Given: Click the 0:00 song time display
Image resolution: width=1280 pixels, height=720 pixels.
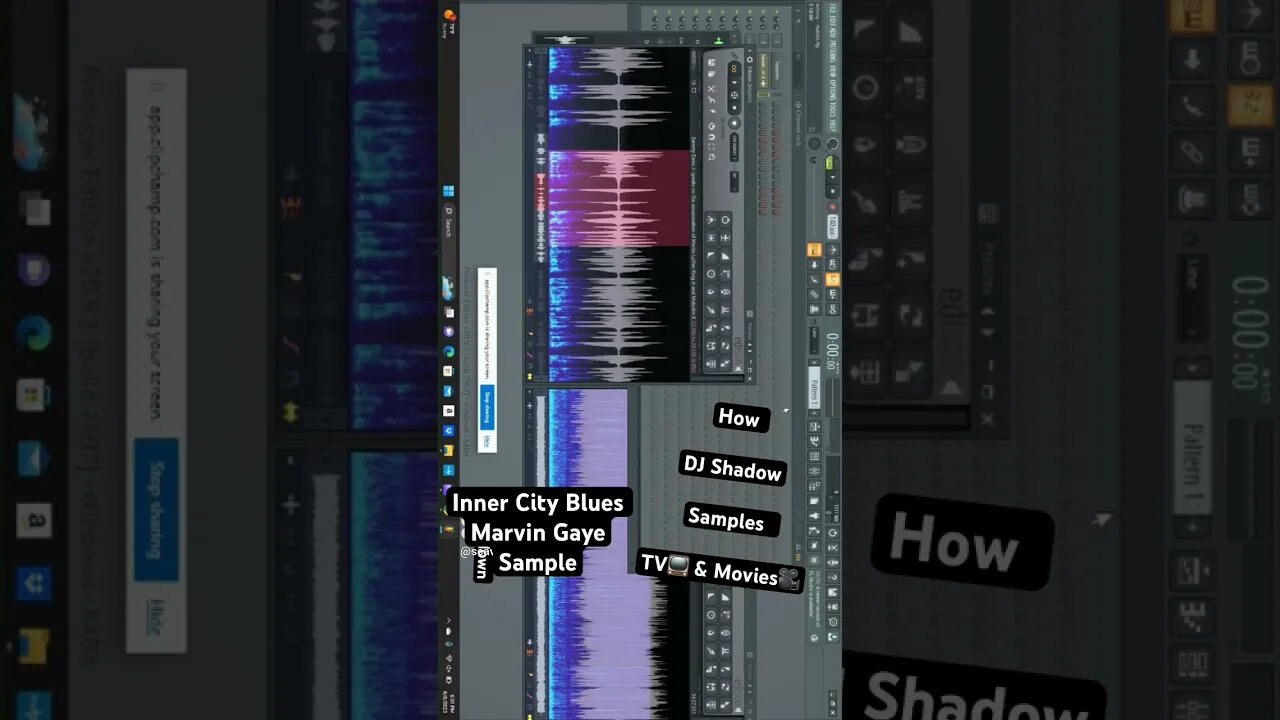Looking at the screenshot, I should pyautogui.click(x=833, y=352).
